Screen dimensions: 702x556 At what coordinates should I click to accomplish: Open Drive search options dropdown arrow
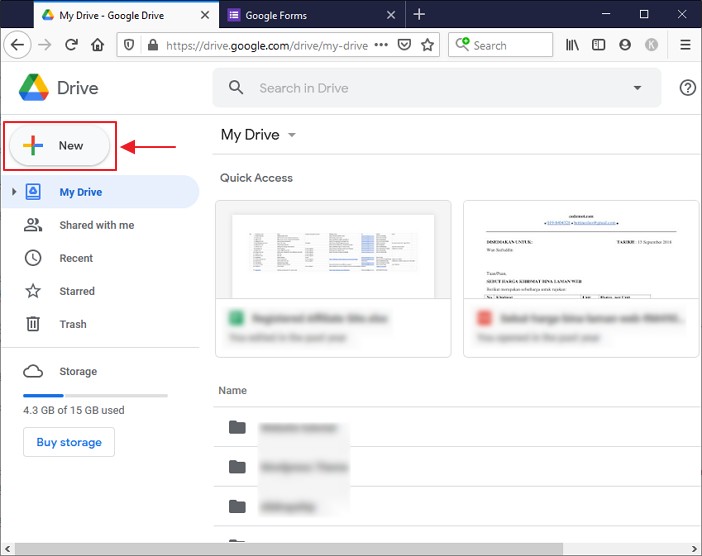pyautogui.click(x=637, y=88)
